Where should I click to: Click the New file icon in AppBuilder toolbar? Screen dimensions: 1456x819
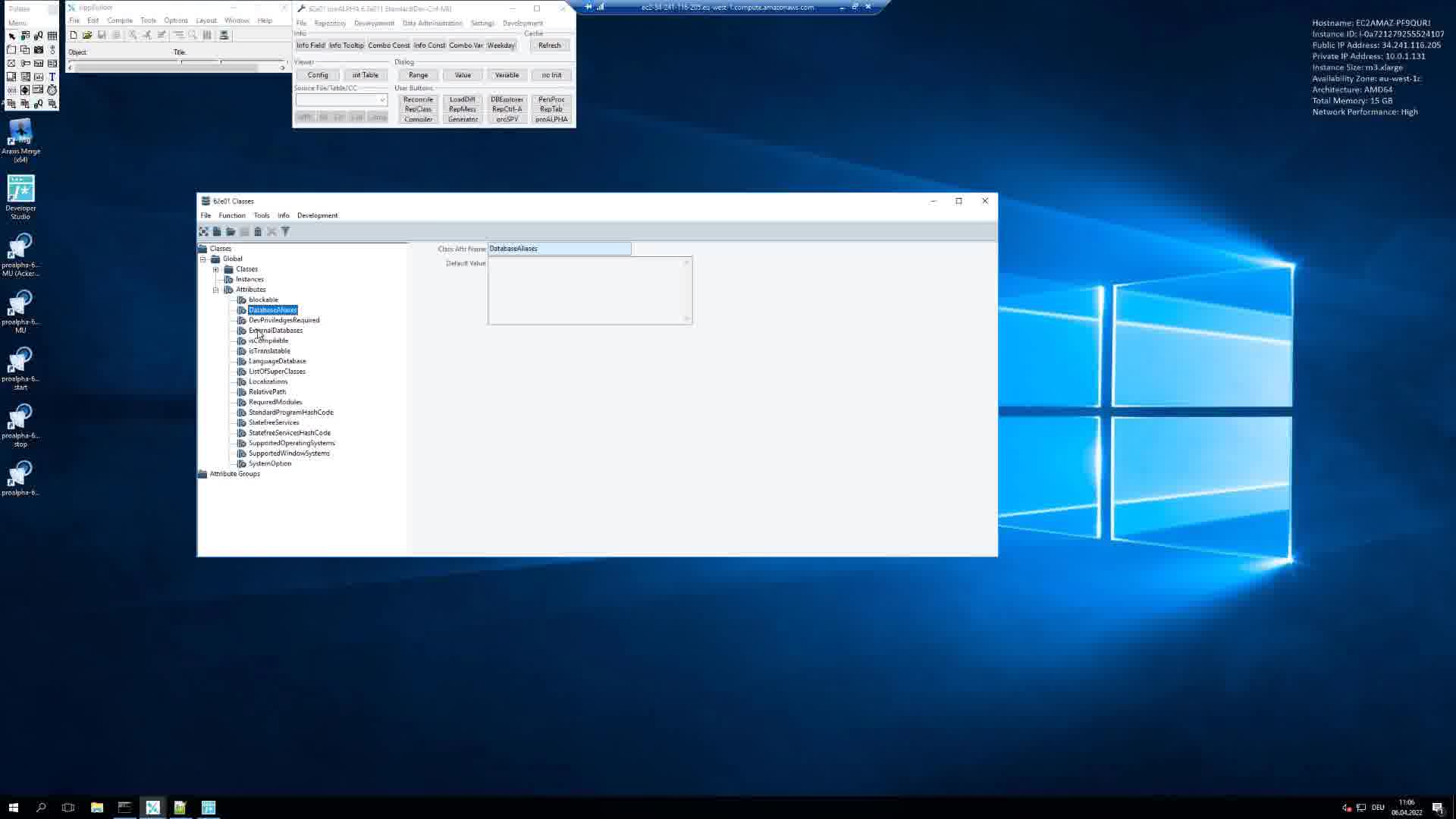tap(74, 35)
